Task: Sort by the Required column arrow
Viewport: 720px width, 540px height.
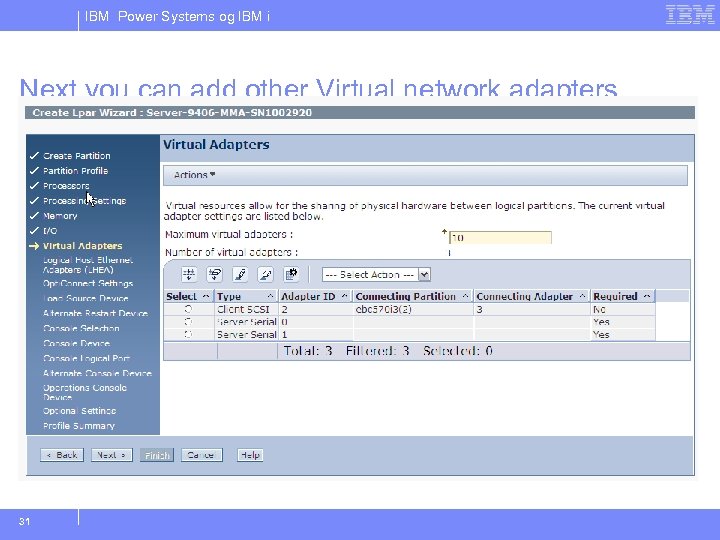Action: 647,296
